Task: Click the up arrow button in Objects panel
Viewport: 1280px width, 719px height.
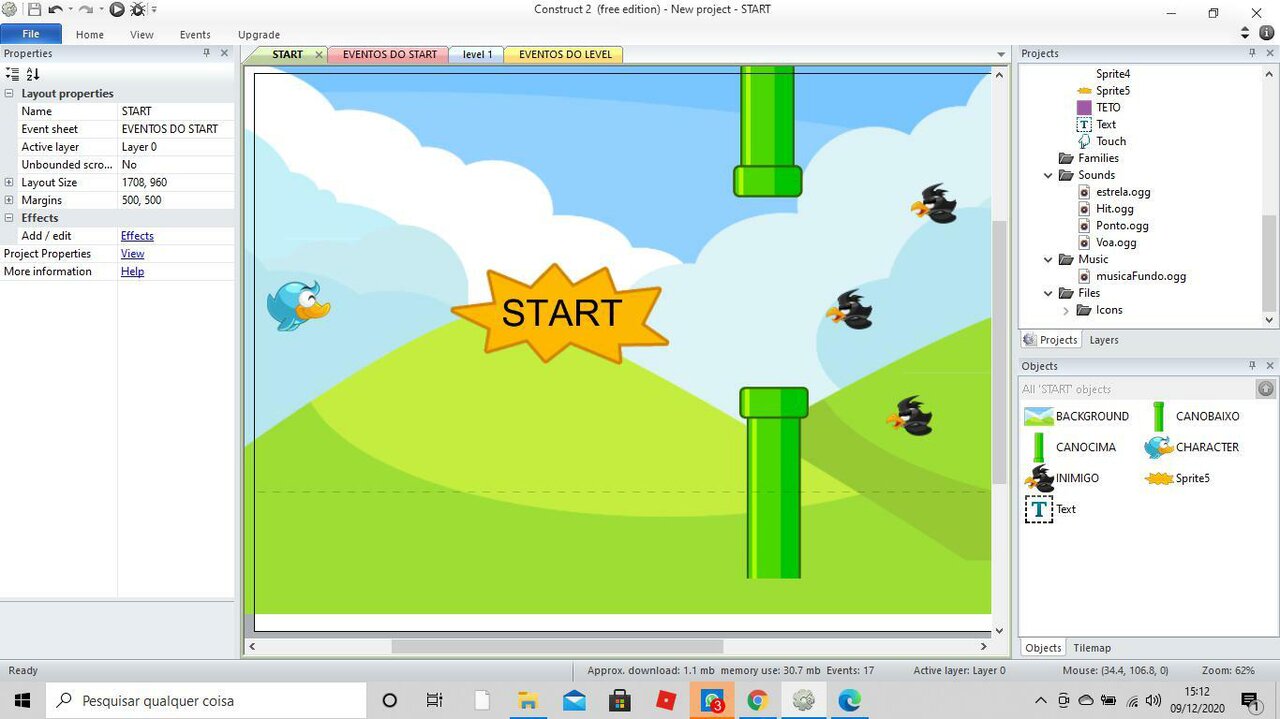Action: [x=1265, y=389]
